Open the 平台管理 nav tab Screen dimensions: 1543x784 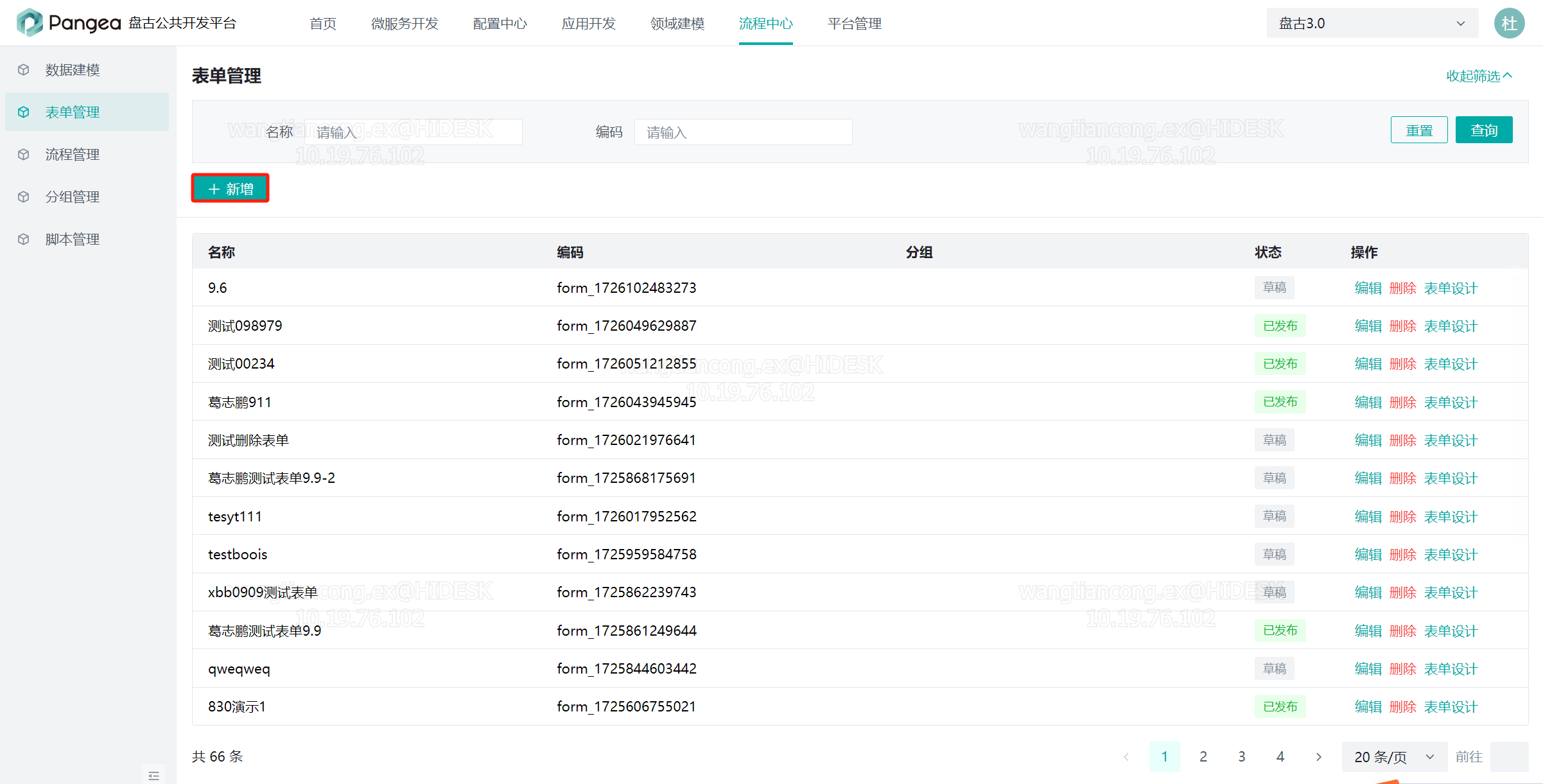click(855, 24)
